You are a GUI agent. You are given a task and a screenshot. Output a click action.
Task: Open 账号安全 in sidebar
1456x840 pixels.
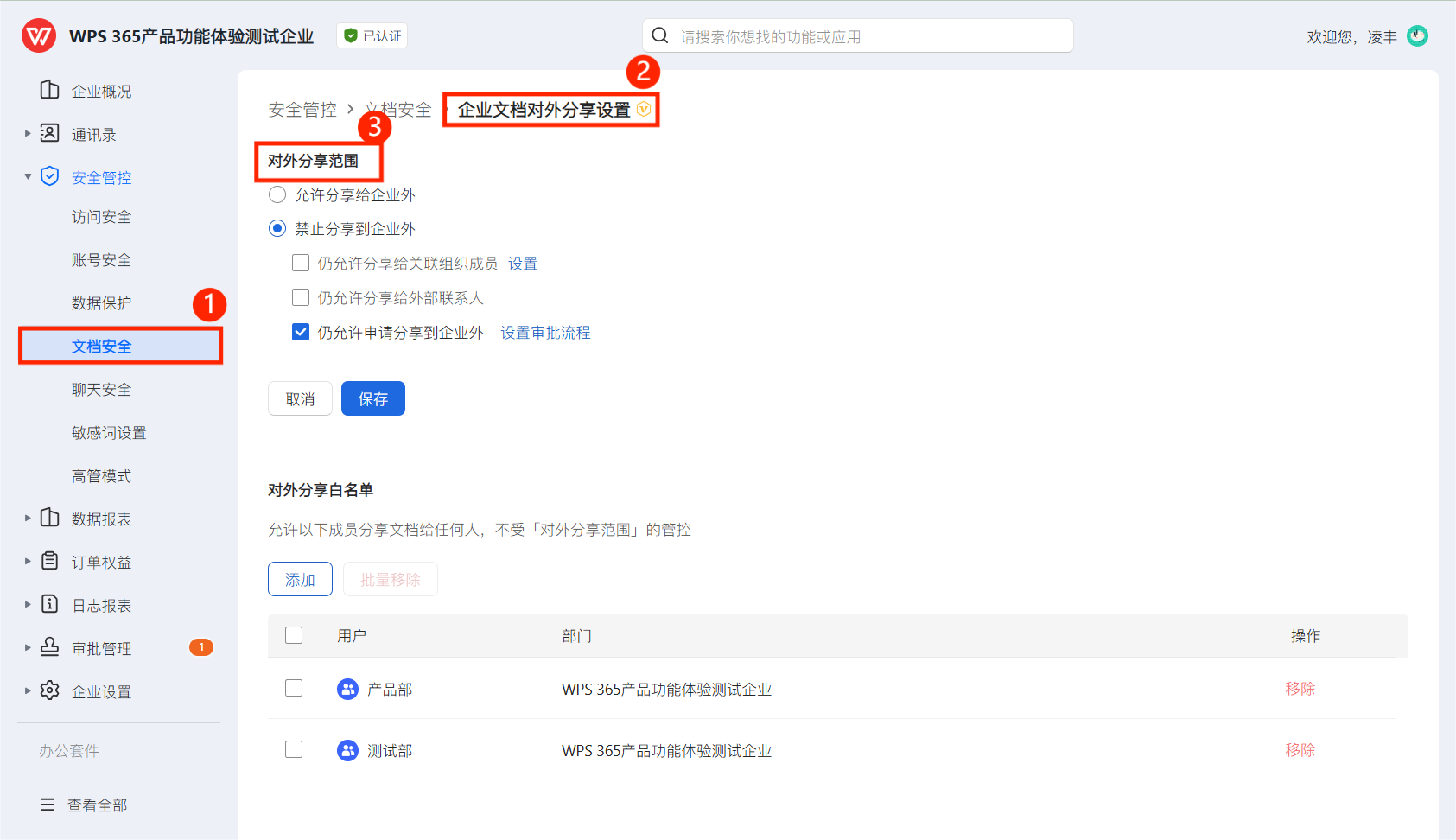(101, 260)
